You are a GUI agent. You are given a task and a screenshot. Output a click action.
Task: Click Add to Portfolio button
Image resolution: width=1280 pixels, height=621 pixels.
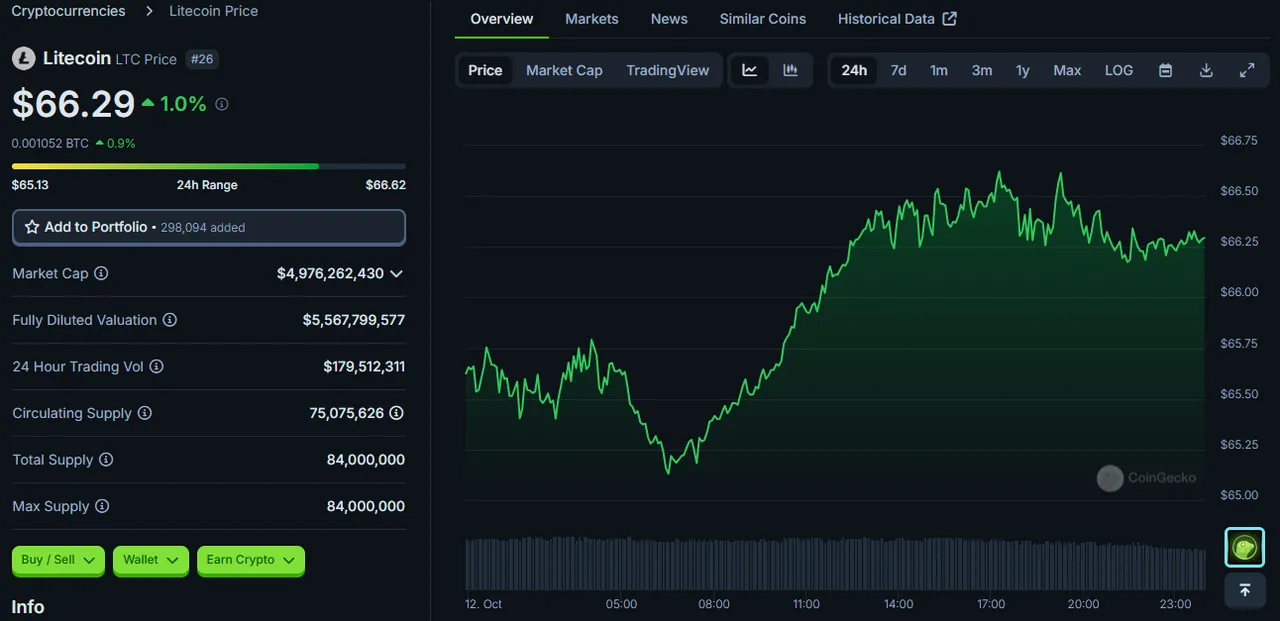coord(209,227)
